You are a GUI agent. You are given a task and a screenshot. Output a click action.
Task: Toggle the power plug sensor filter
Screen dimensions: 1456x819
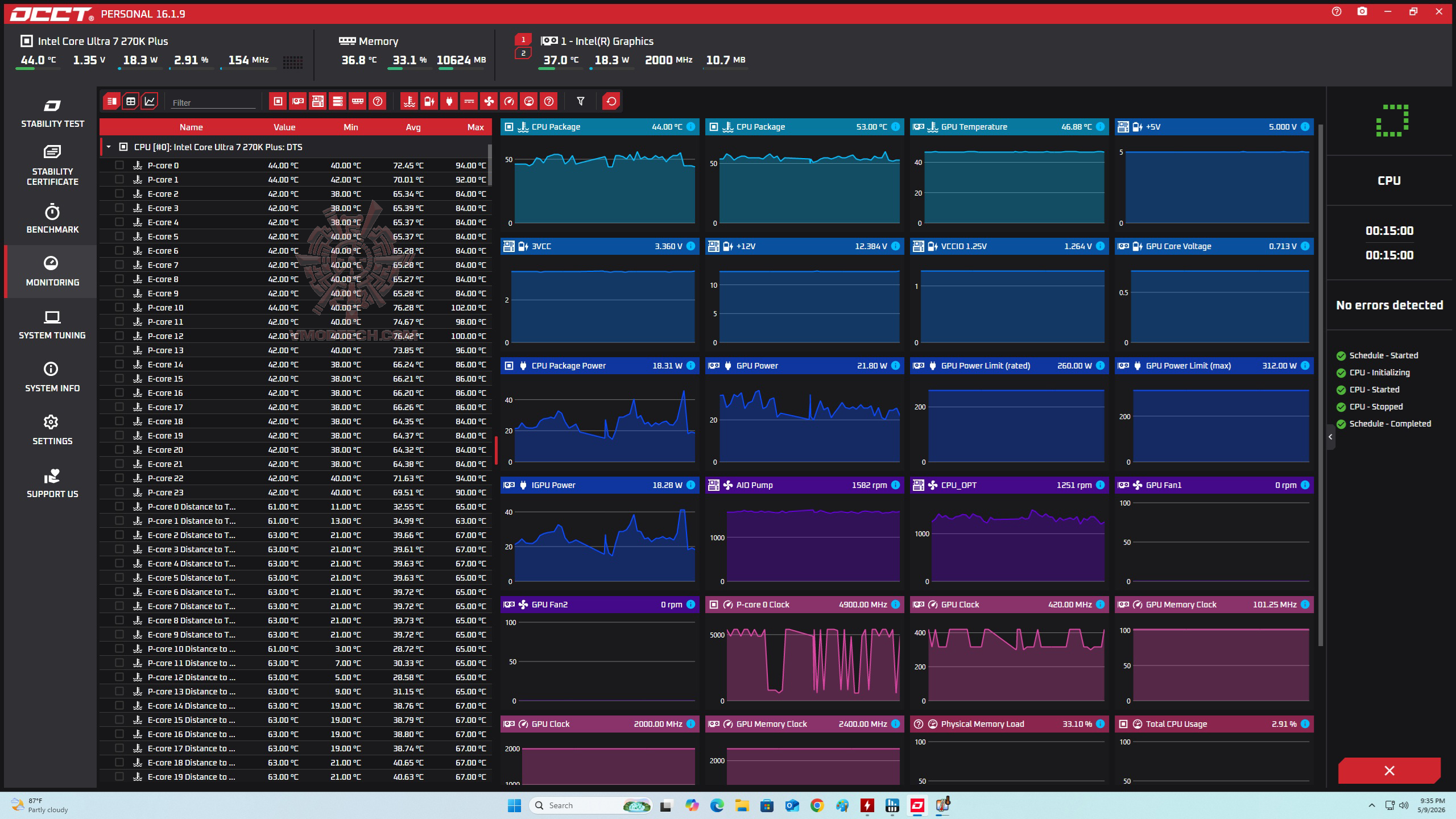(x=449, y=101)
